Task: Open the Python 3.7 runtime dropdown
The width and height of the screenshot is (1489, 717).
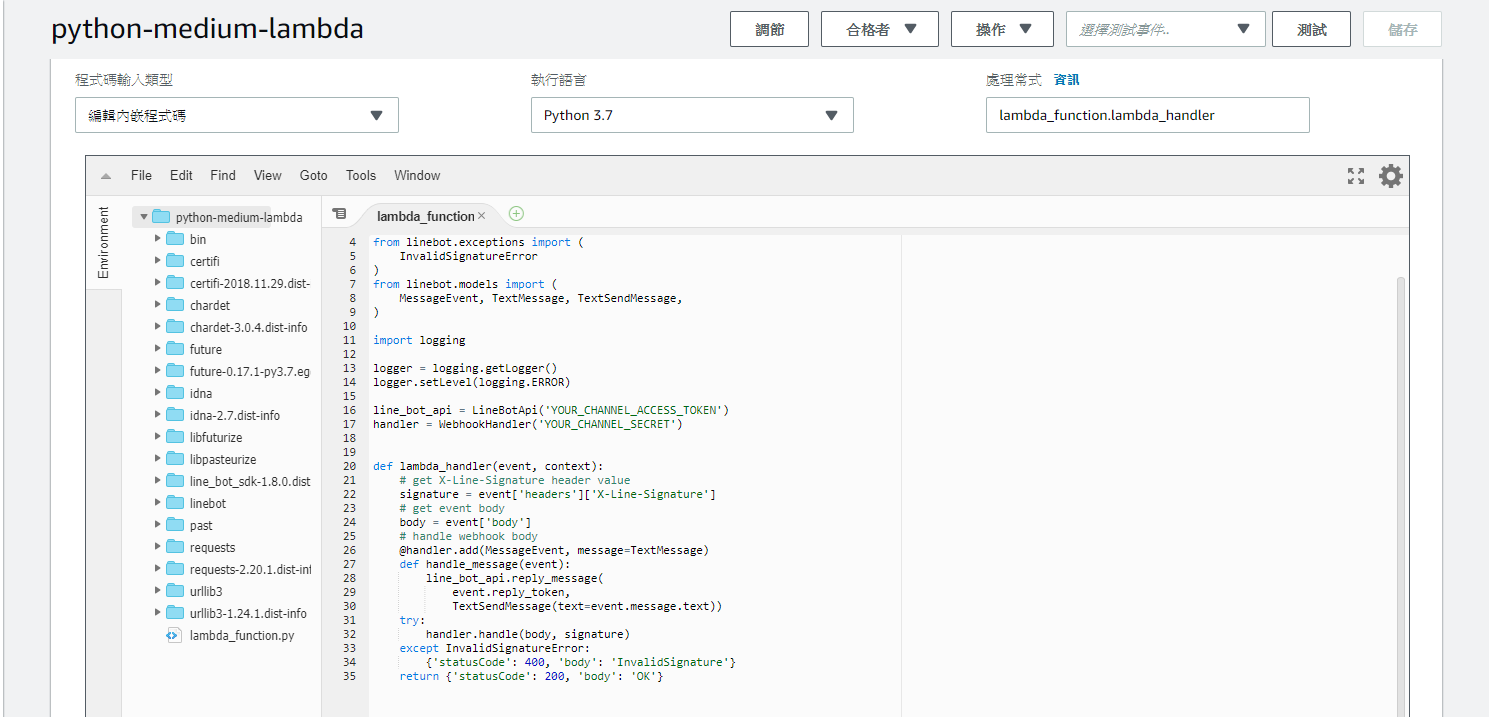Action: click(692, 115)
